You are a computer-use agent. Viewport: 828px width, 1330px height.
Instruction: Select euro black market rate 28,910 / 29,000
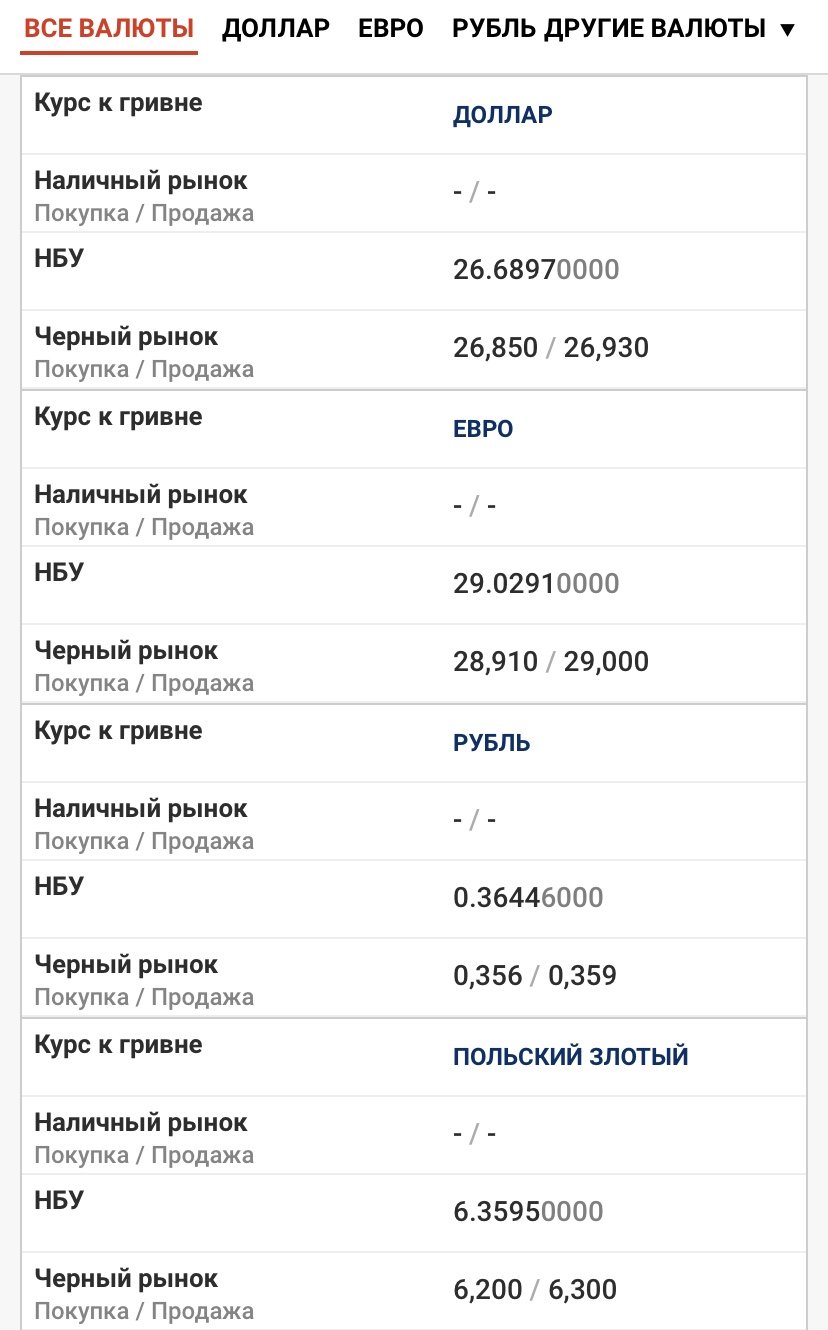[551, 662]
